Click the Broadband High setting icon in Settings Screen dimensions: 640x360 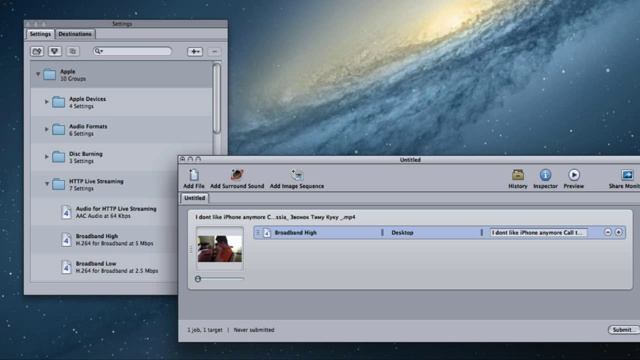point(66,240)
